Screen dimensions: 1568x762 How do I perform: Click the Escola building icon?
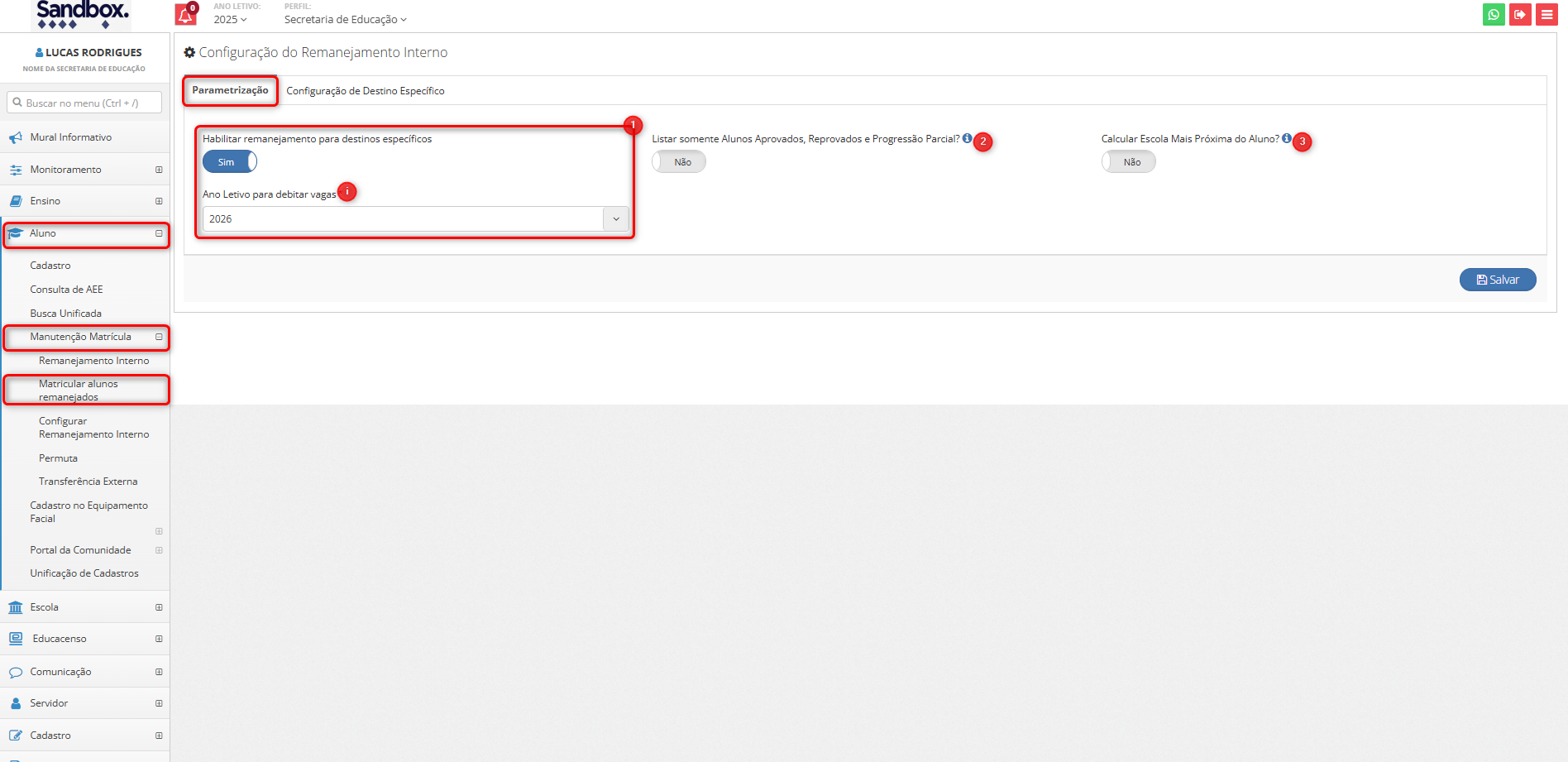tap(16, 607)
